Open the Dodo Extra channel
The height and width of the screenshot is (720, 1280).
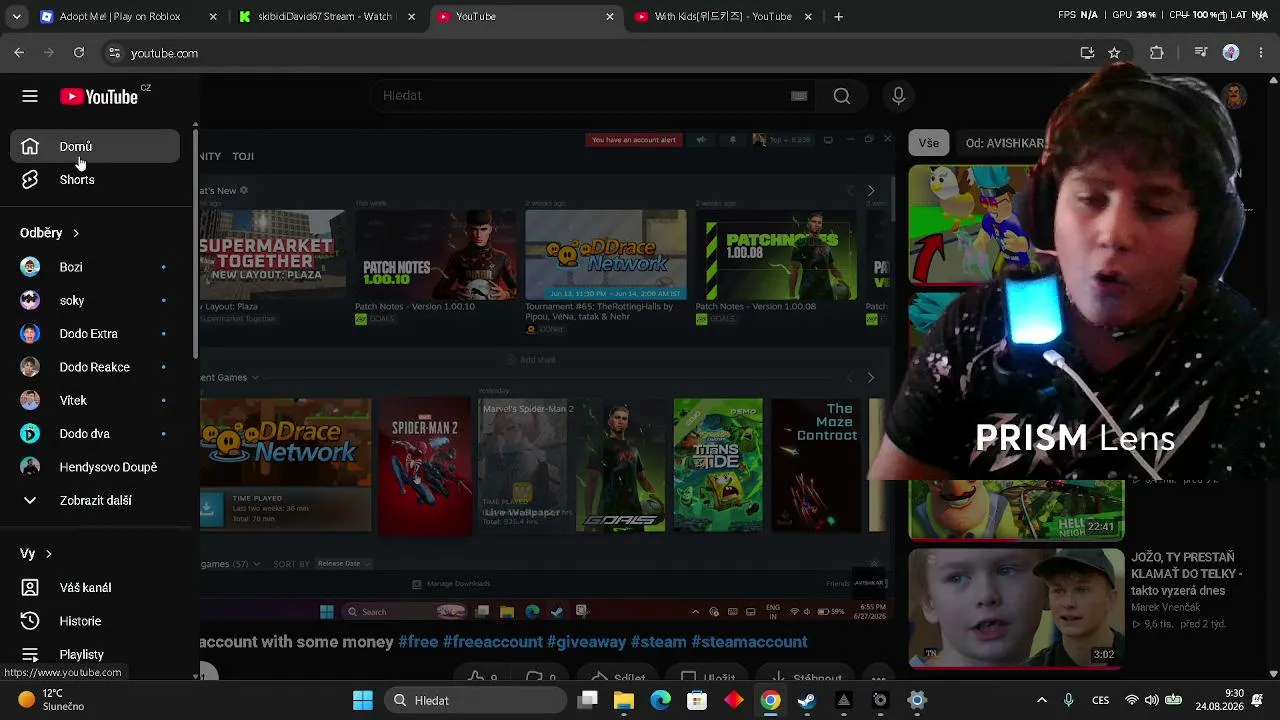(95, 334)
